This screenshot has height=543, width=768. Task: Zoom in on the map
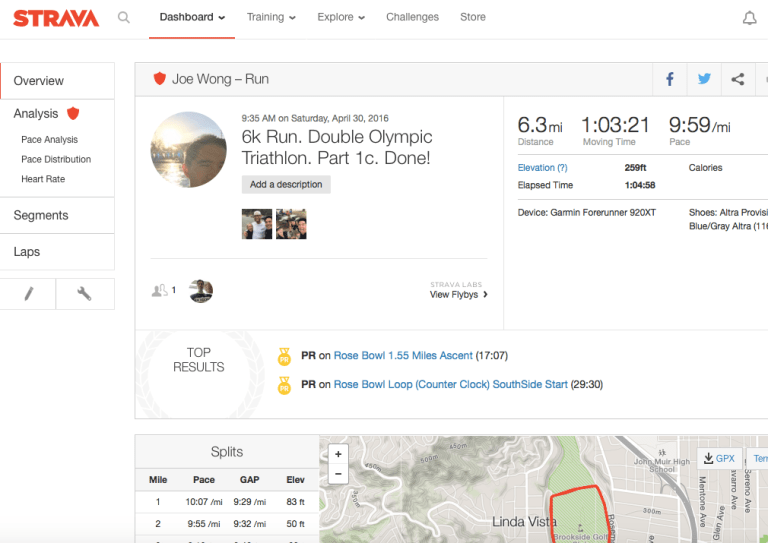tap(339, 454)
